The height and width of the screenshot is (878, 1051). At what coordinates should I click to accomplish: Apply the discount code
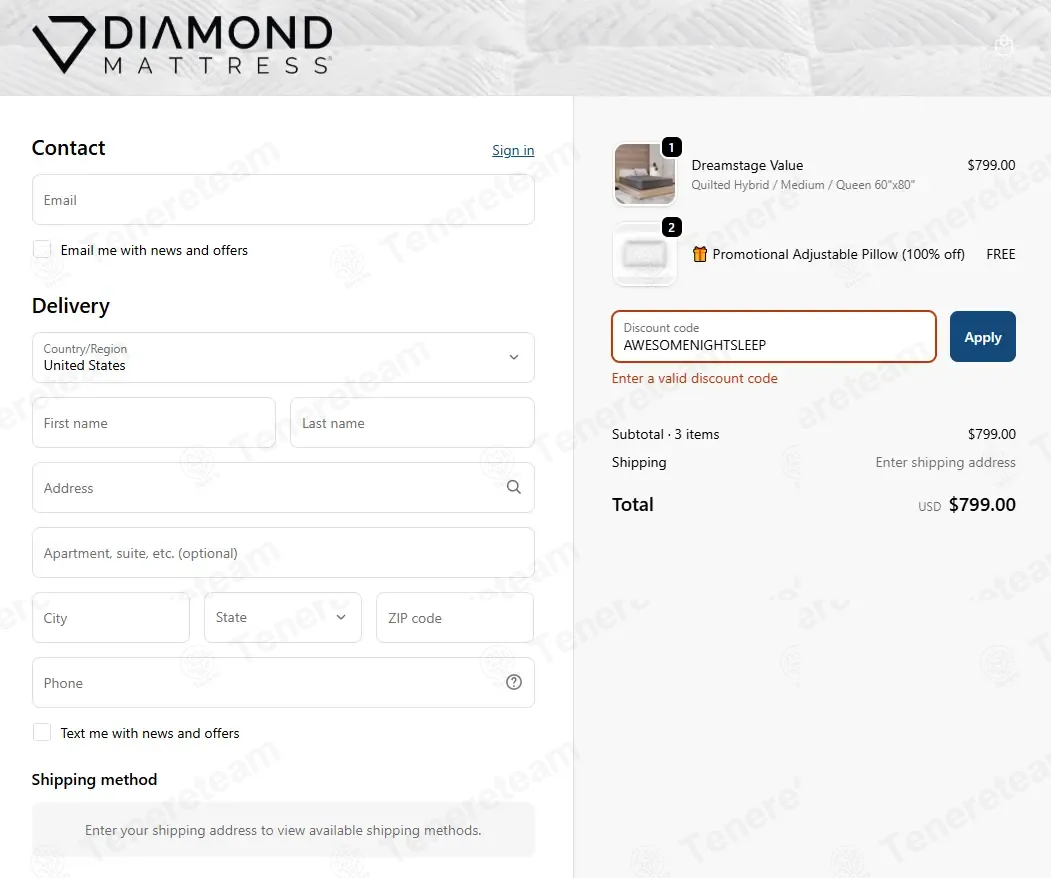pos(983,336)
